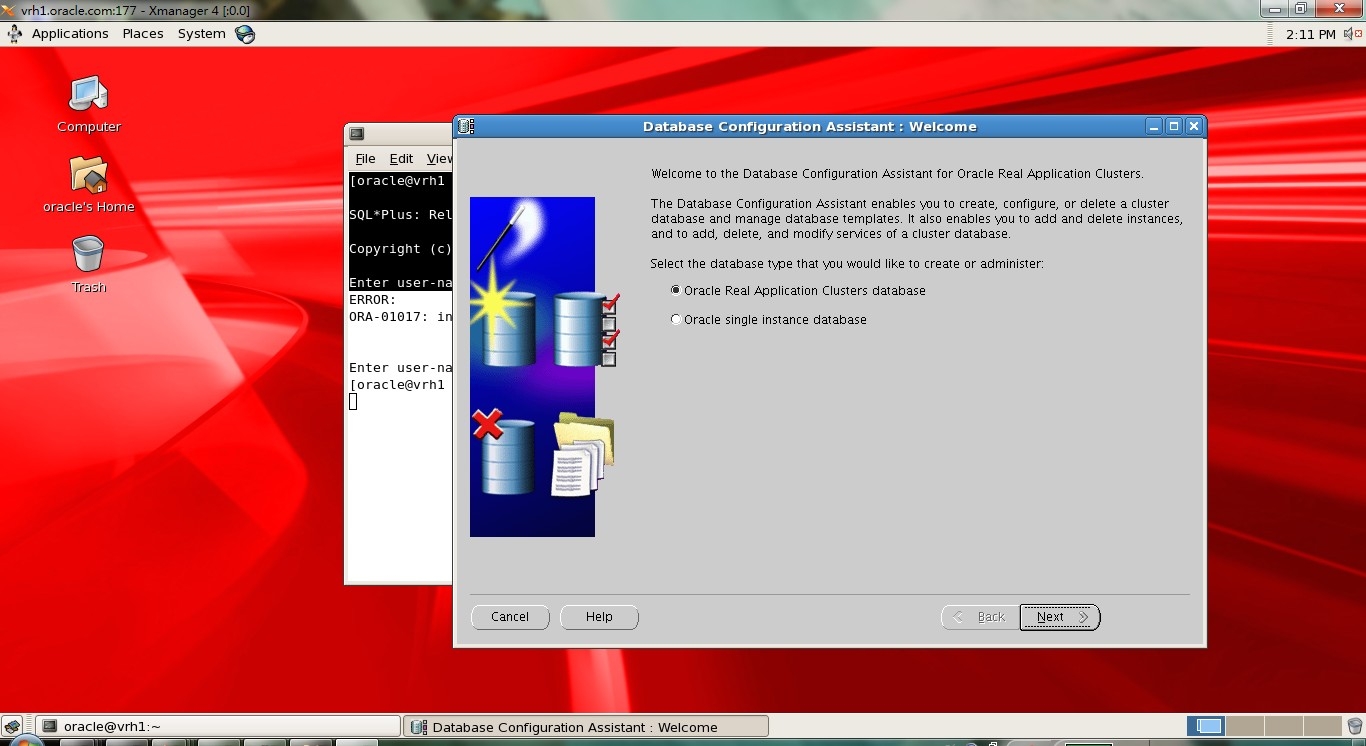Launch the web browser panel icon
1366x746 pixels.
pyautogui.click(x=245, y=34)
